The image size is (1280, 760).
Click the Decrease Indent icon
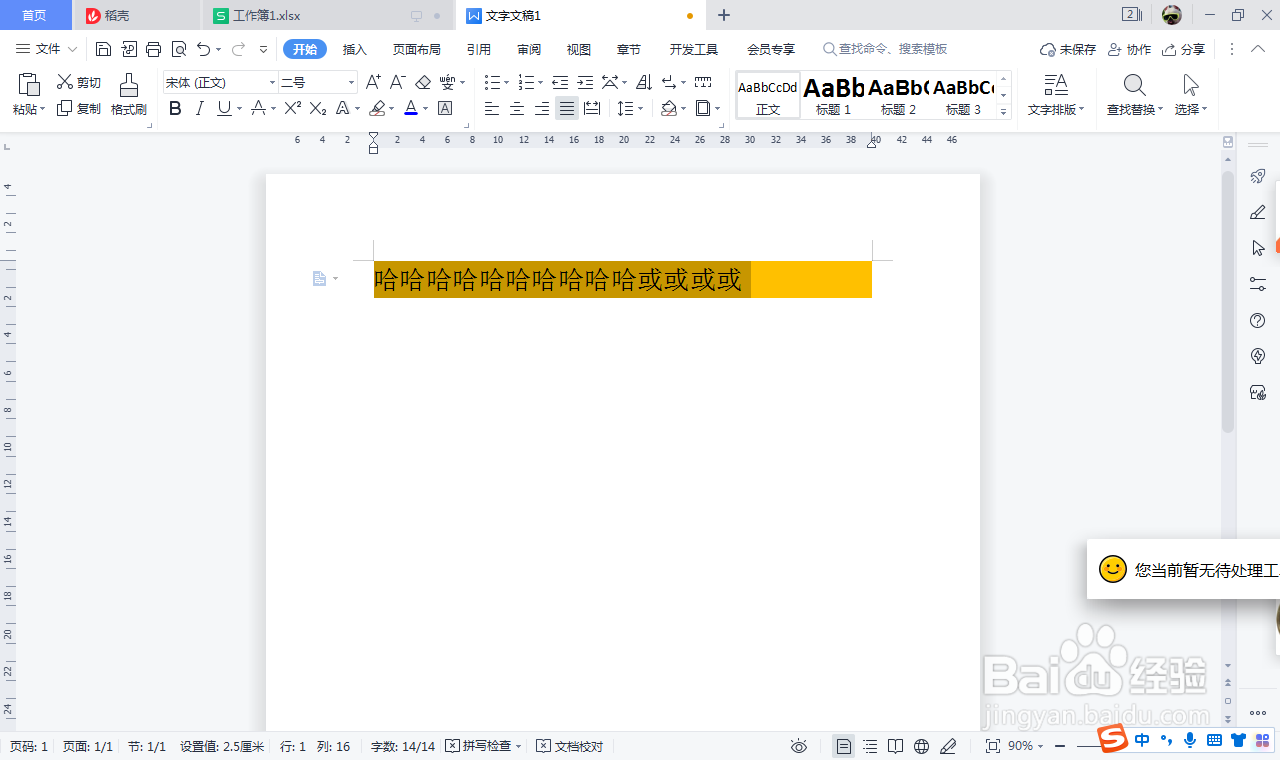[560, 82]
